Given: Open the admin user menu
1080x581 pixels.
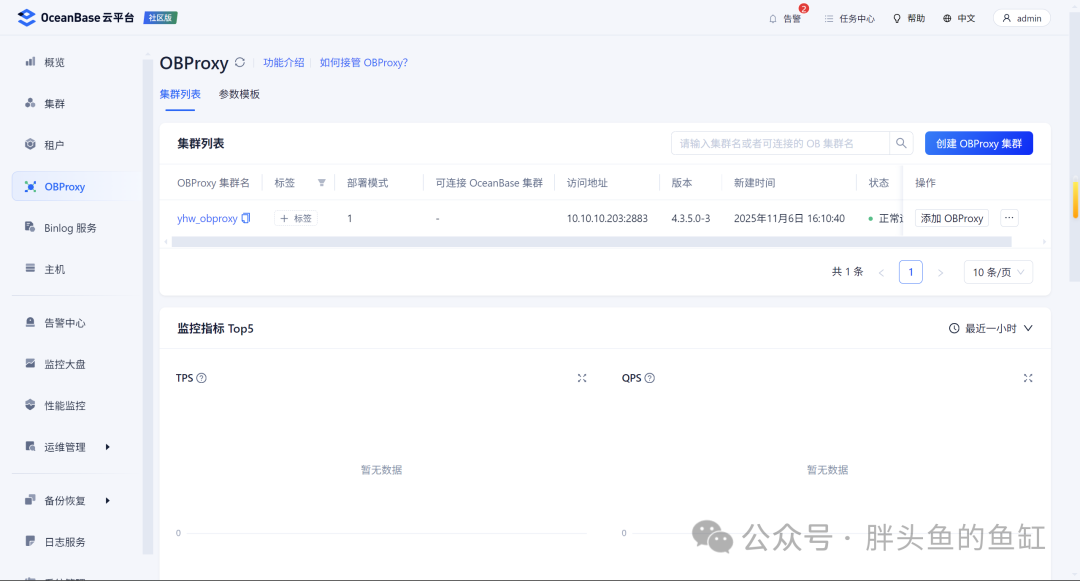Looking at the screenshot, I should [1021, 19].
